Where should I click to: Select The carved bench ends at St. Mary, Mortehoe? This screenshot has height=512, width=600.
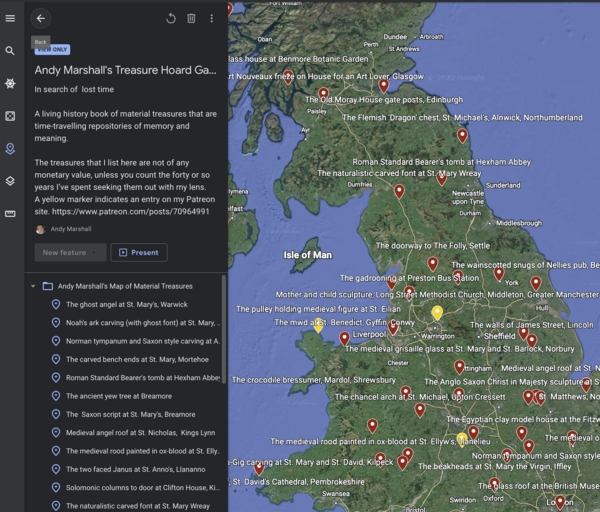(137, 360)
